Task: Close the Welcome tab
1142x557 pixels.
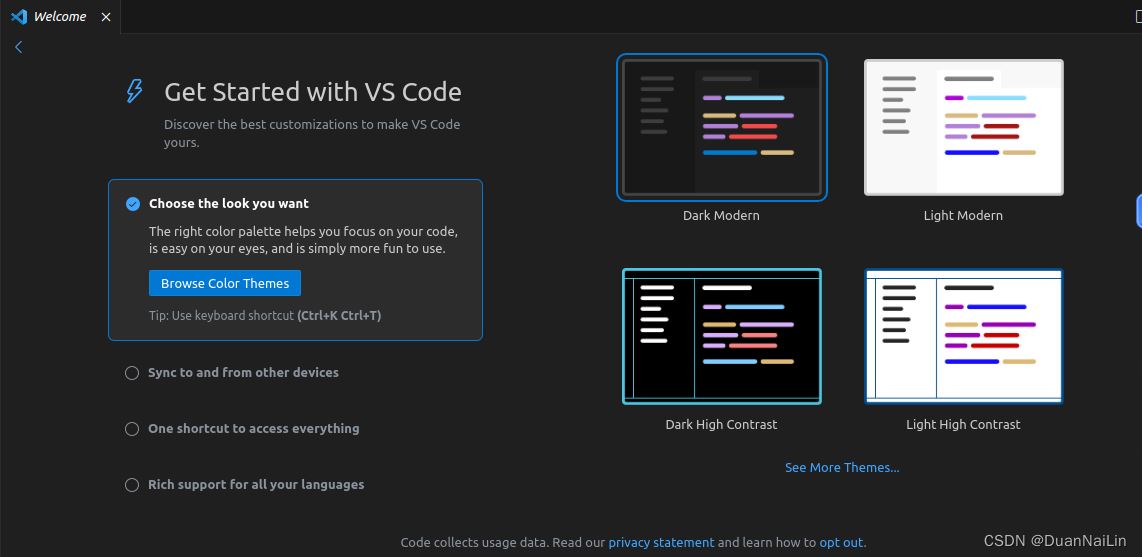Action: (106, 17)
